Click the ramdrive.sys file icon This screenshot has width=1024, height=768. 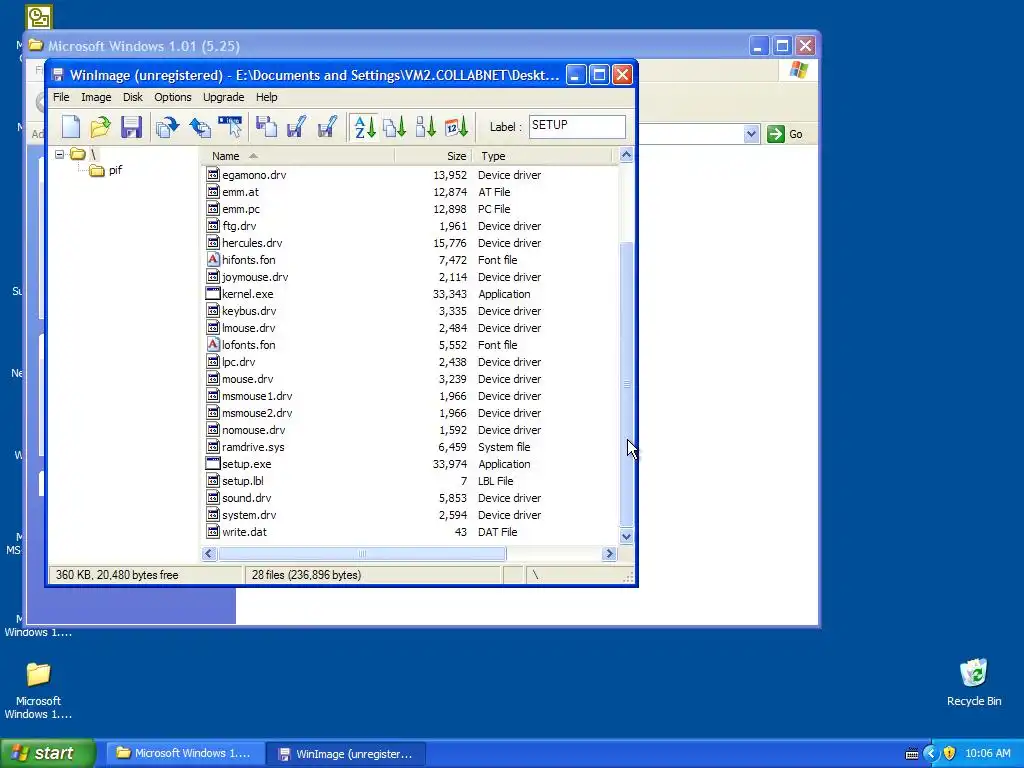[213, 446]
